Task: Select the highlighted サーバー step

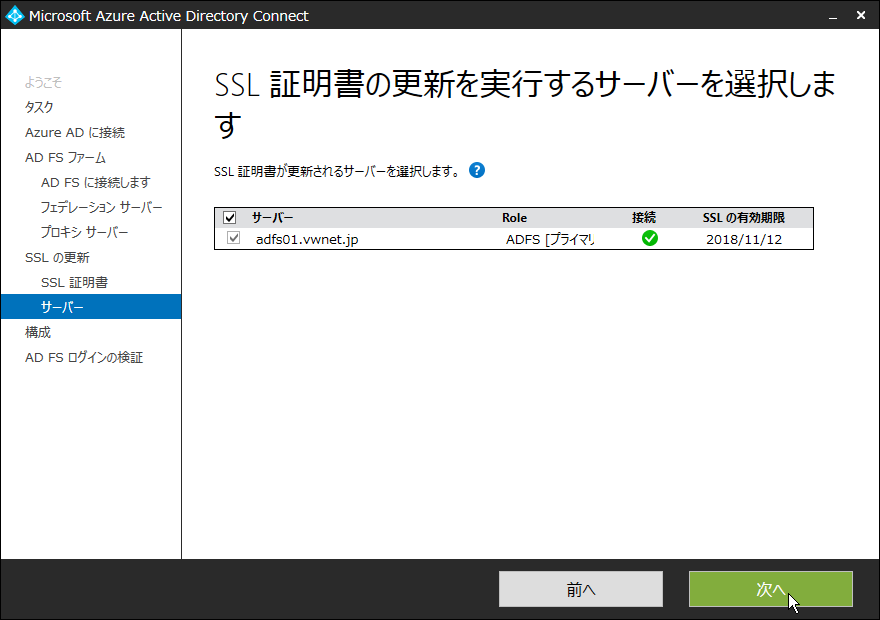Action: click(x=62, y=307)
